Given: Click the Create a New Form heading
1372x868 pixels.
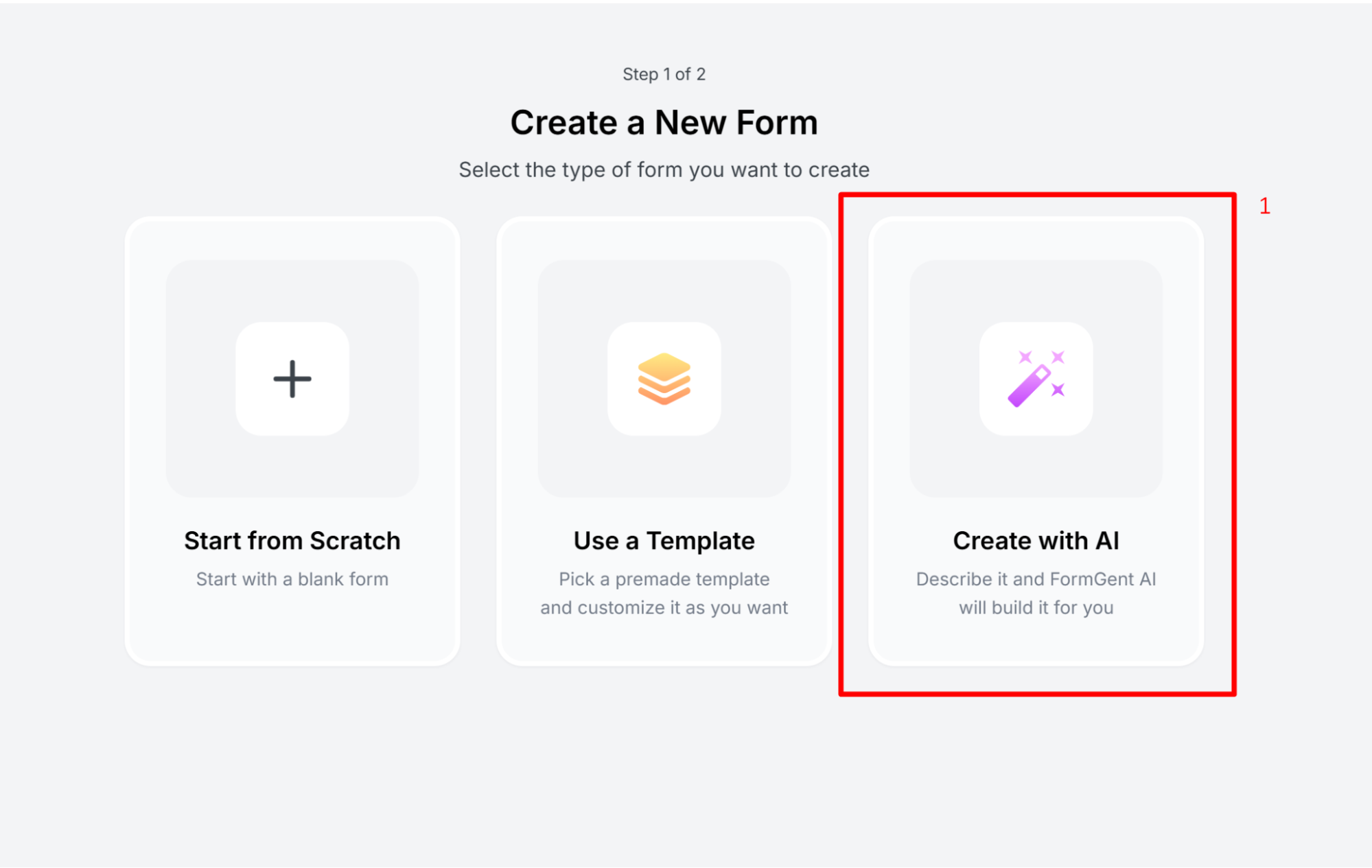Looking at the screenshot, I should [x=664, y=122].
